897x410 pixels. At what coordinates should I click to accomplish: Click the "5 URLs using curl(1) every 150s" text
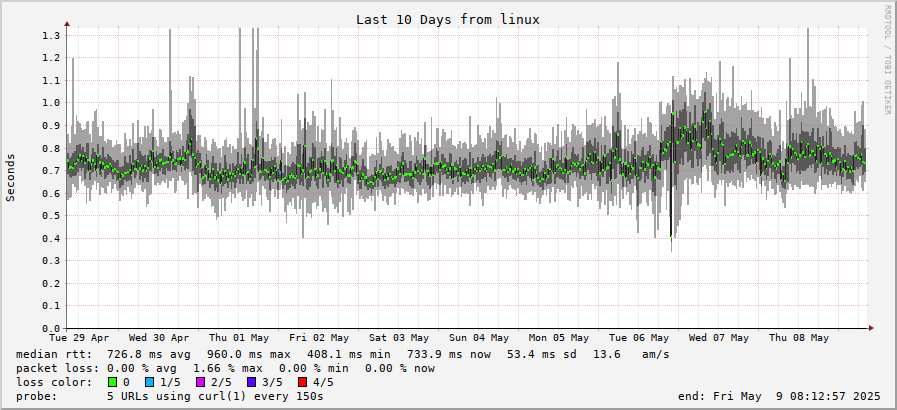(x=215, y=396)
